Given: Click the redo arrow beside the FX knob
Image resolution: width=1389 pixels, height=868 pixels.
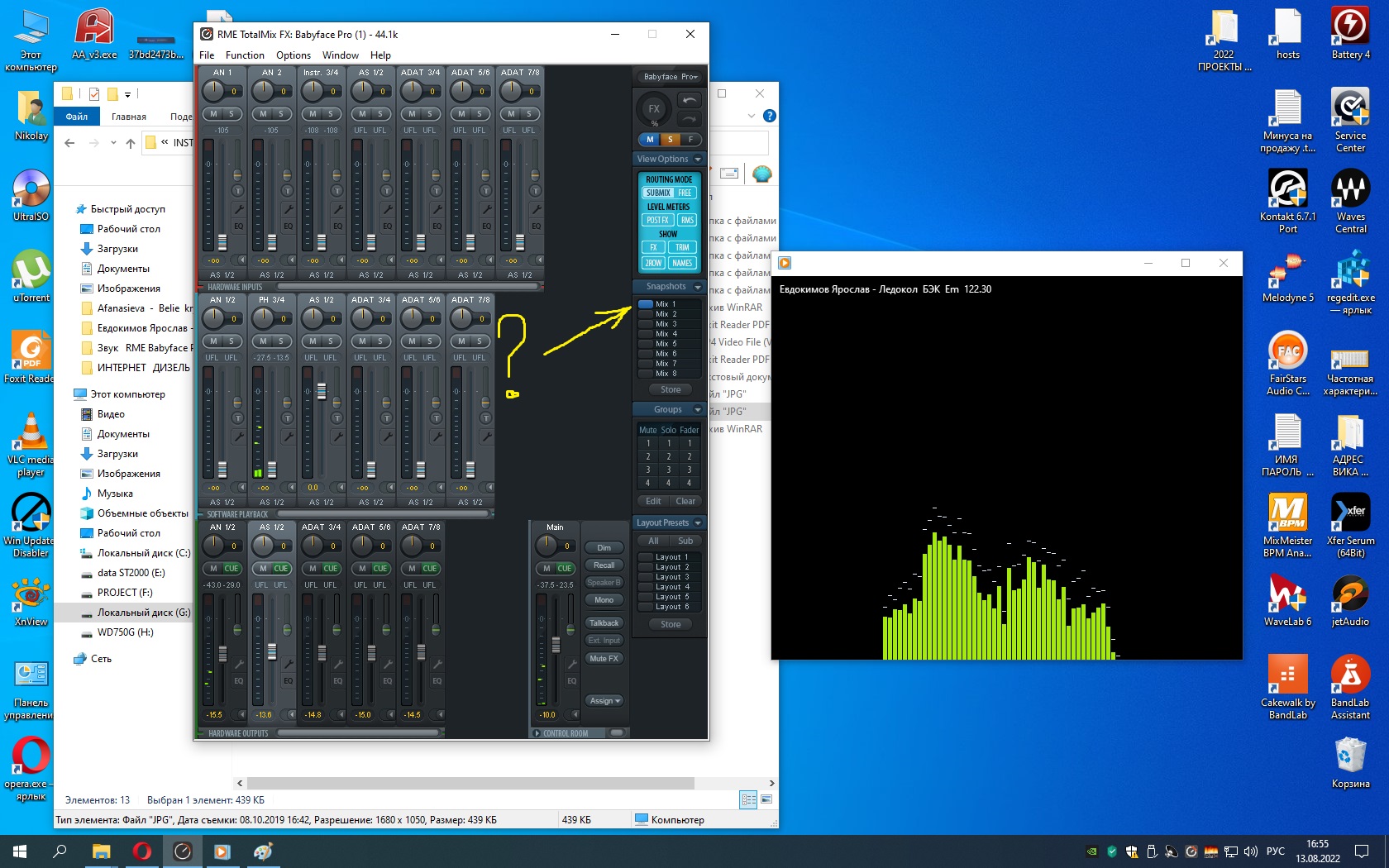Looking at the screenshot, I should click(x=689, y=120).
